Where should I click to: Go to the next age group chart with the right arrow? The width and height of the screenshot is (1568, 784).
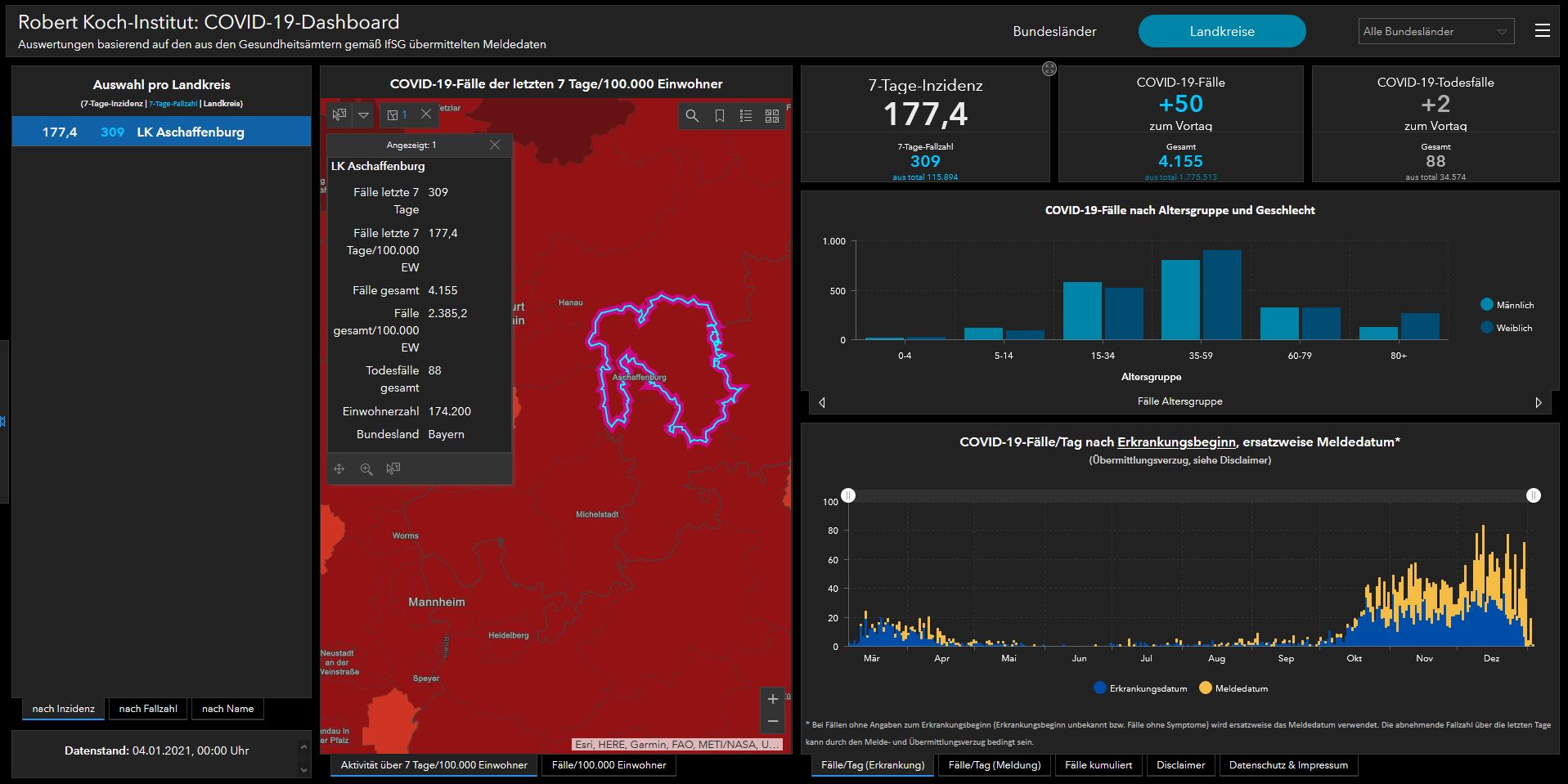[x=1538, y=402]
